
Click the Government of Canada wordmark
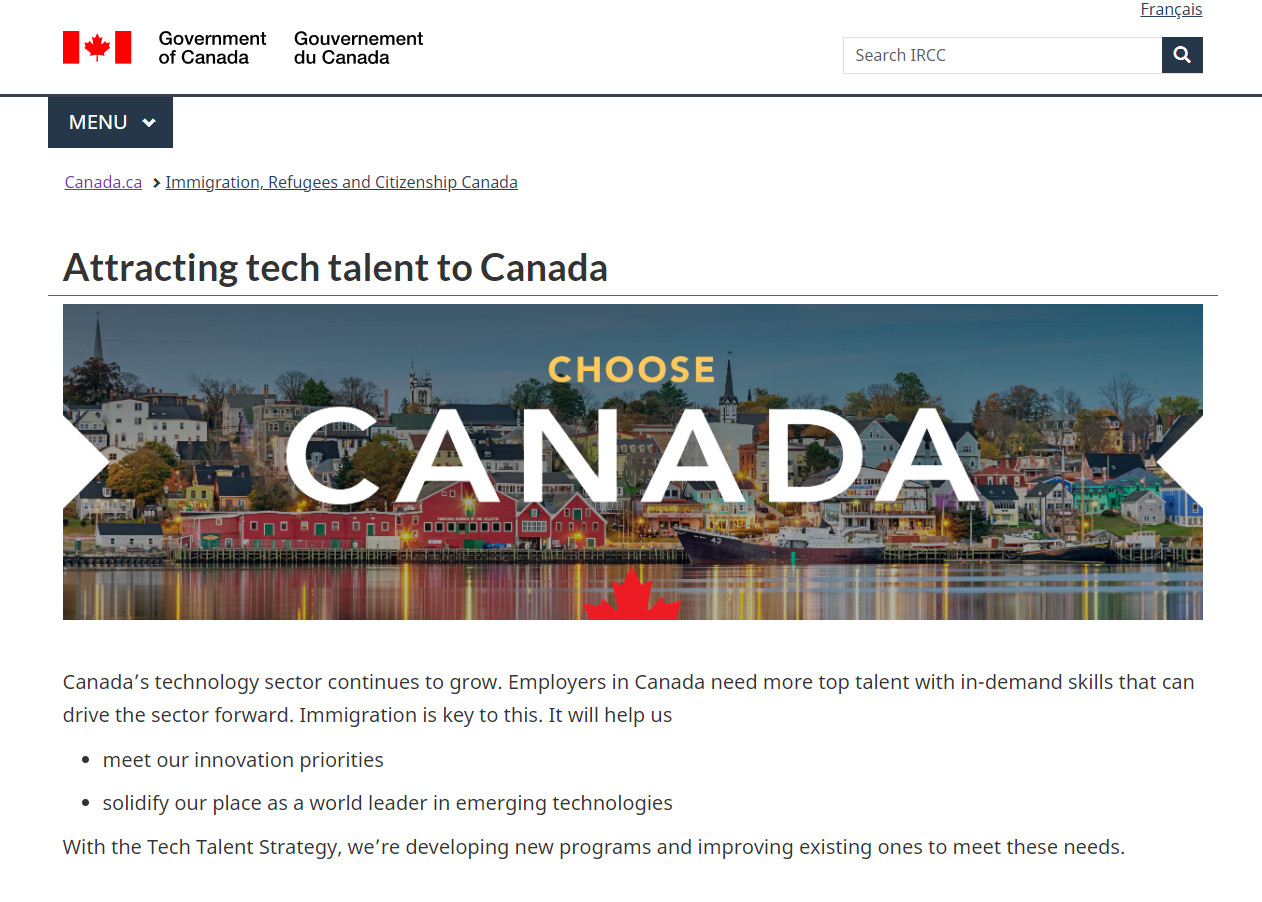pos(212,48)
